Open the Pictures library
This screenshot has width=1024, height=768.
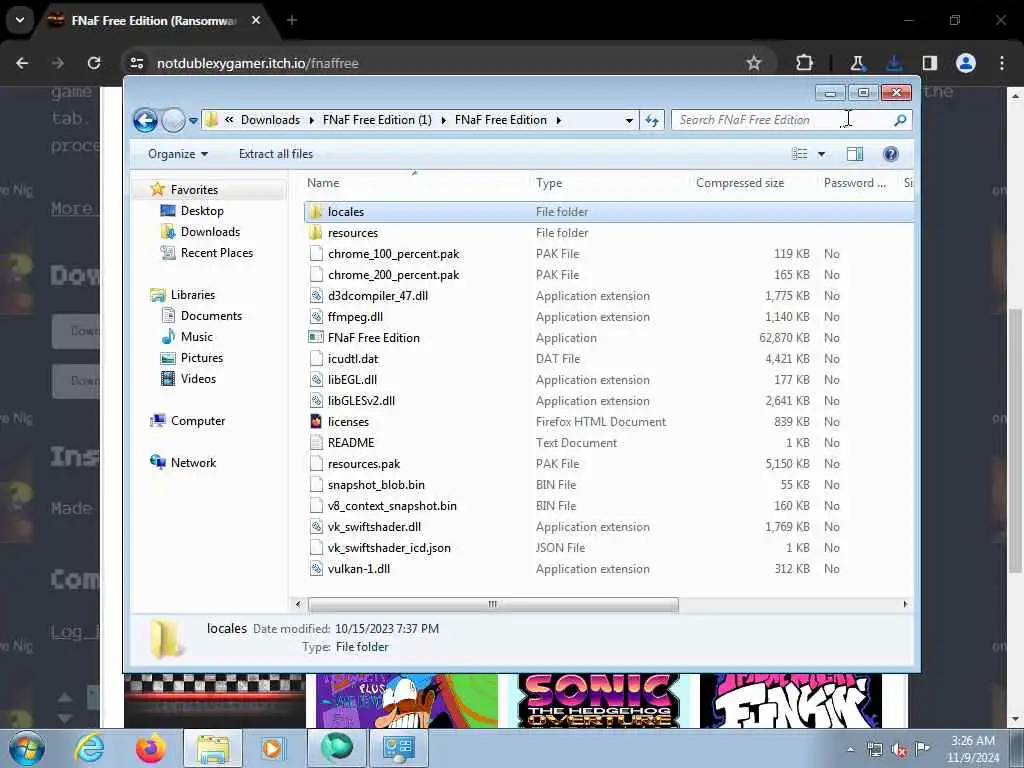pyautogui.click(x=201, y=358)
